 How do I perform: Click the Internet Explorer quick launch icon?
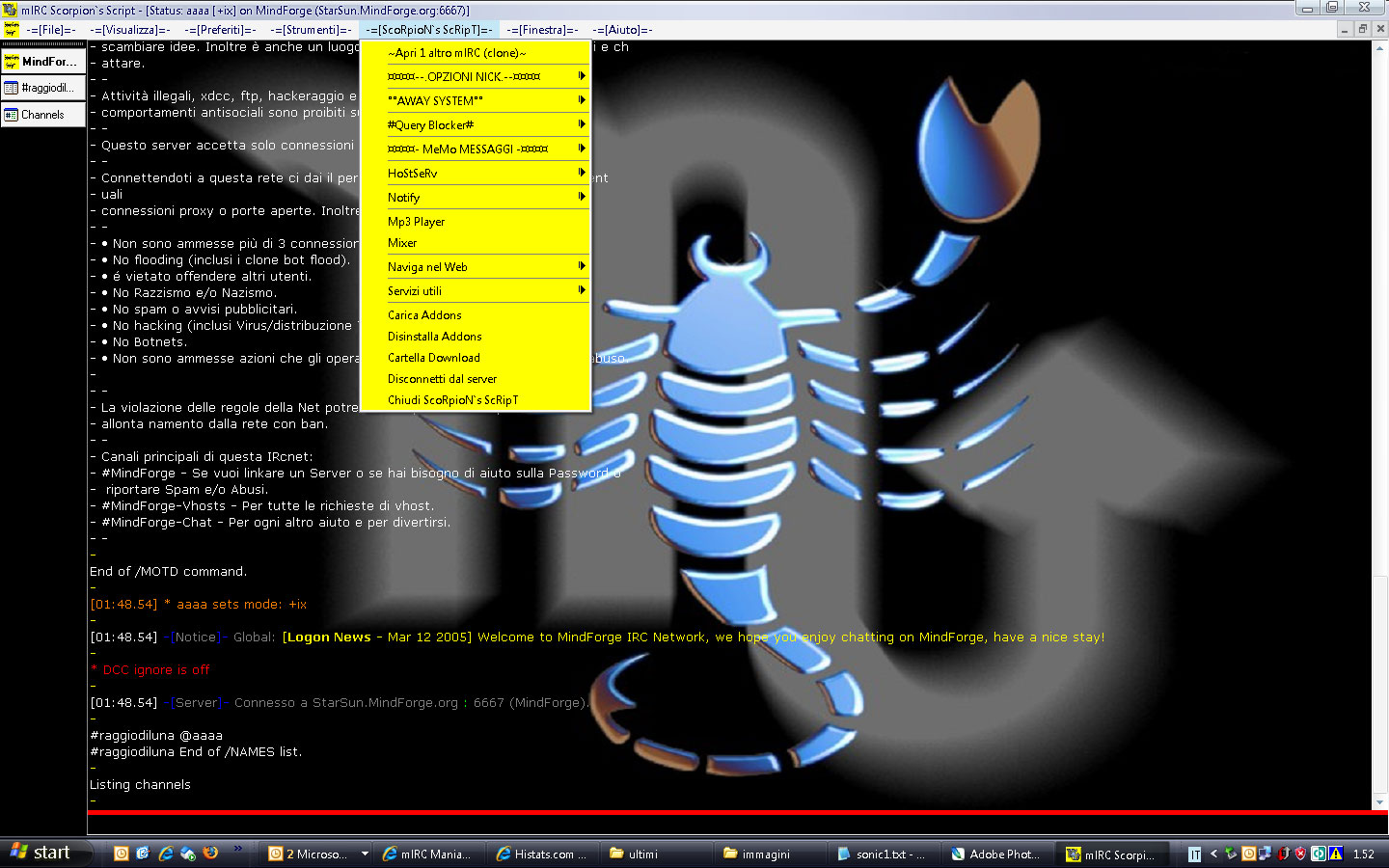coord(165,854)
